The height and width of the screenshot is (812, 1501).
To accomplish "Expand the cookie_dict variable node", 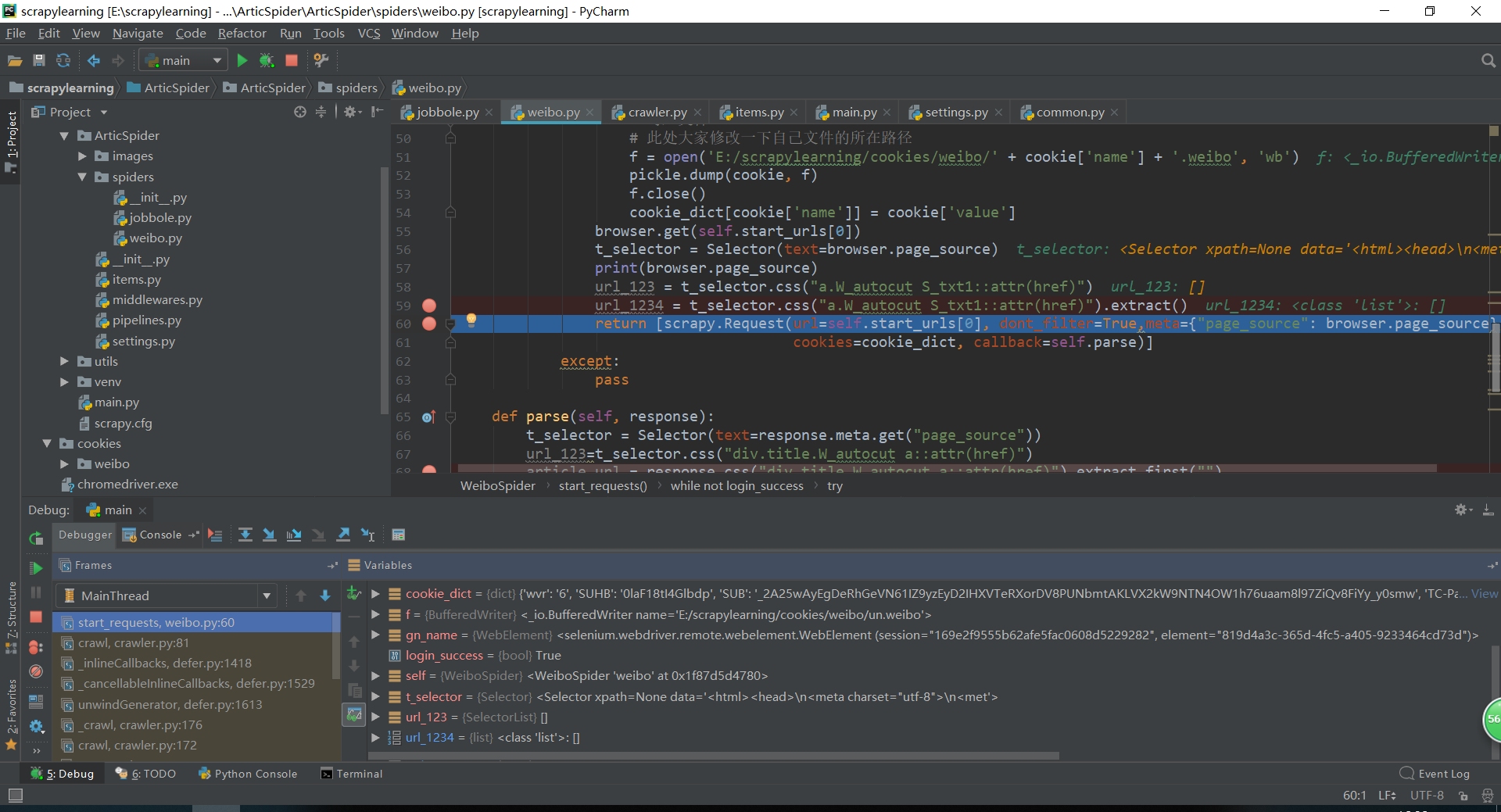I will pos(376,594).
